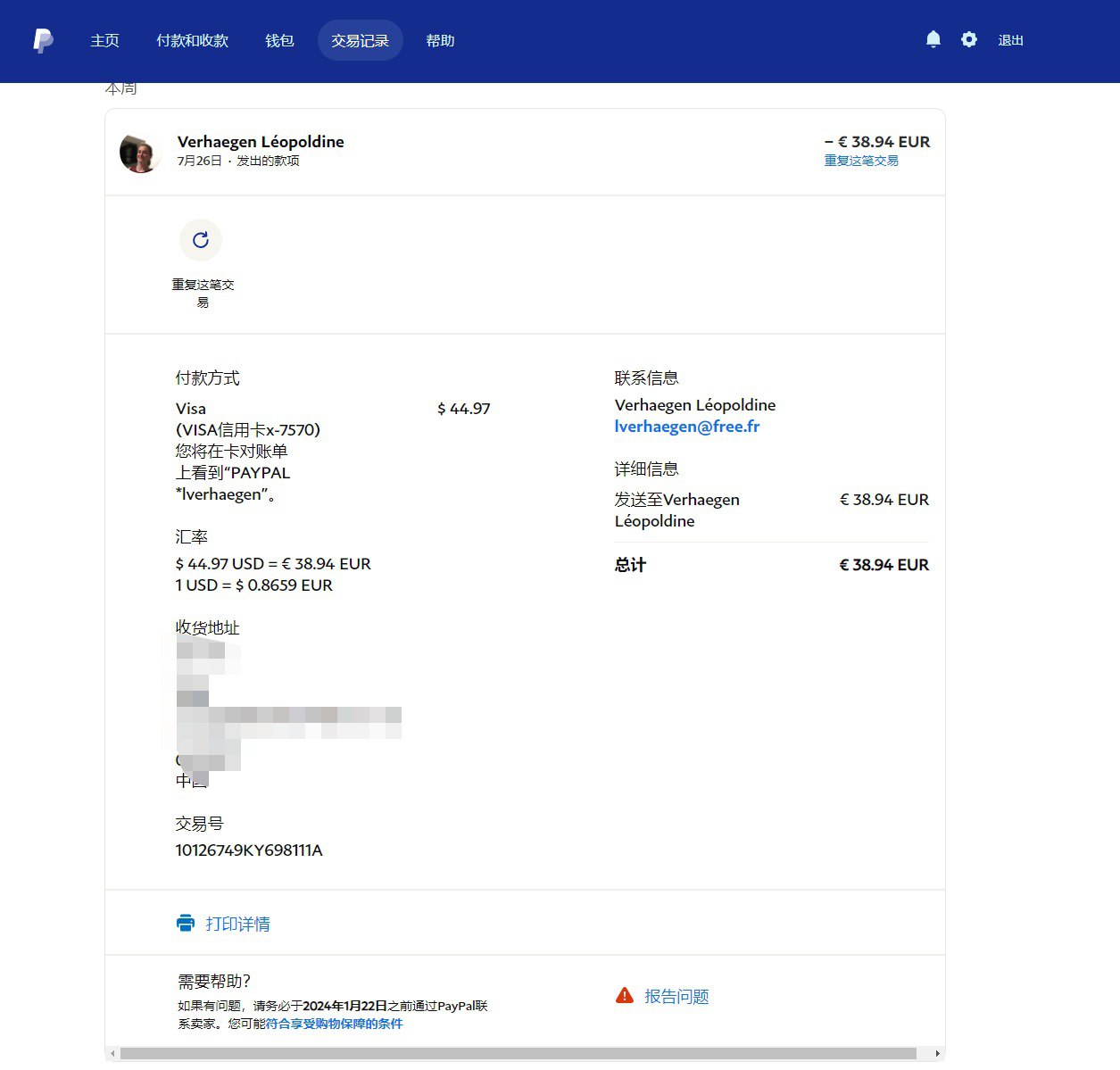Open the settings gear icon
The width and height of the screenshot is (1120, 1070).
tap(968, 40)
